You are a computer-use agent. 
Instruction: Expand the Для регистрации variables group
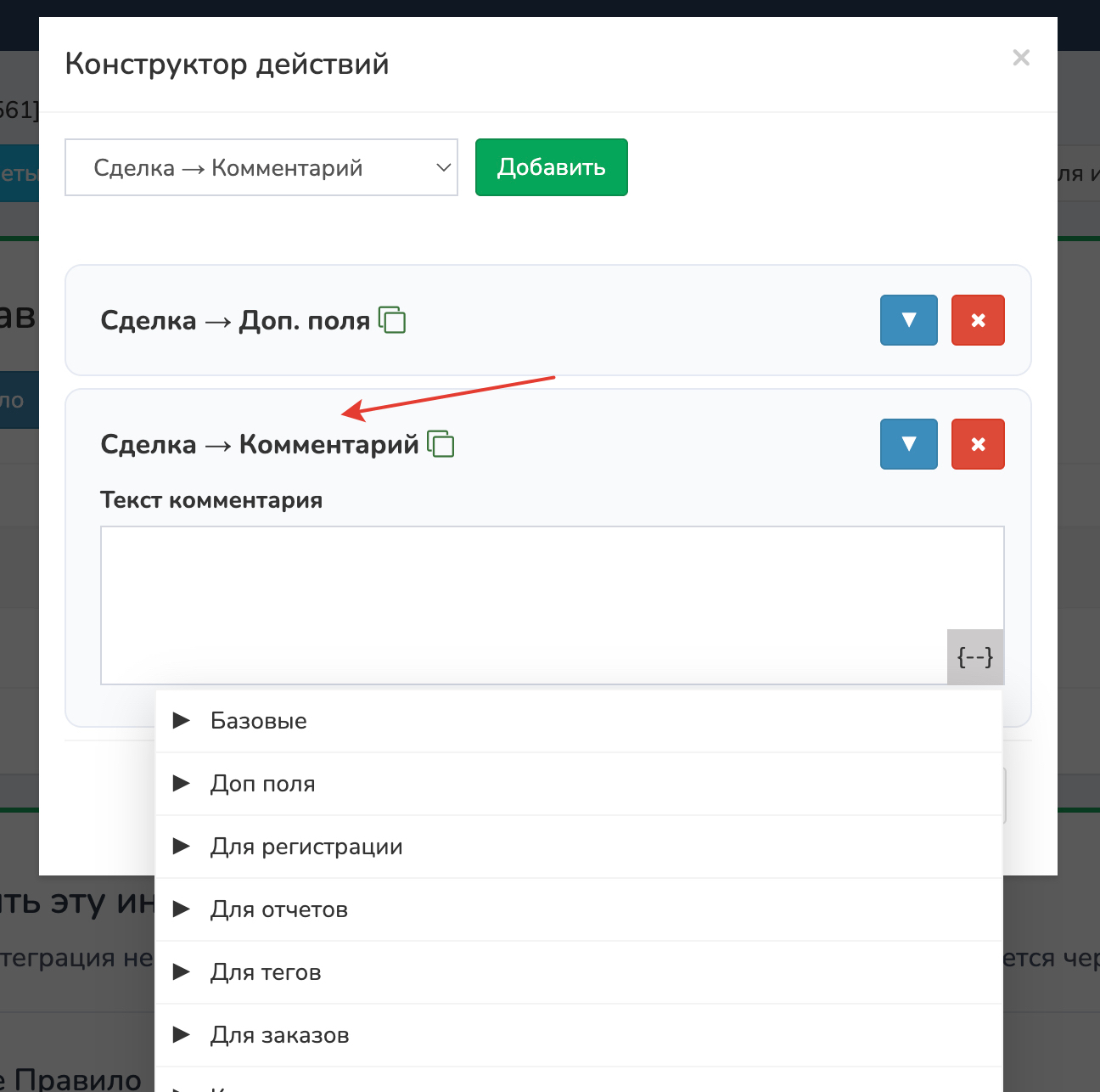(306, 847)
